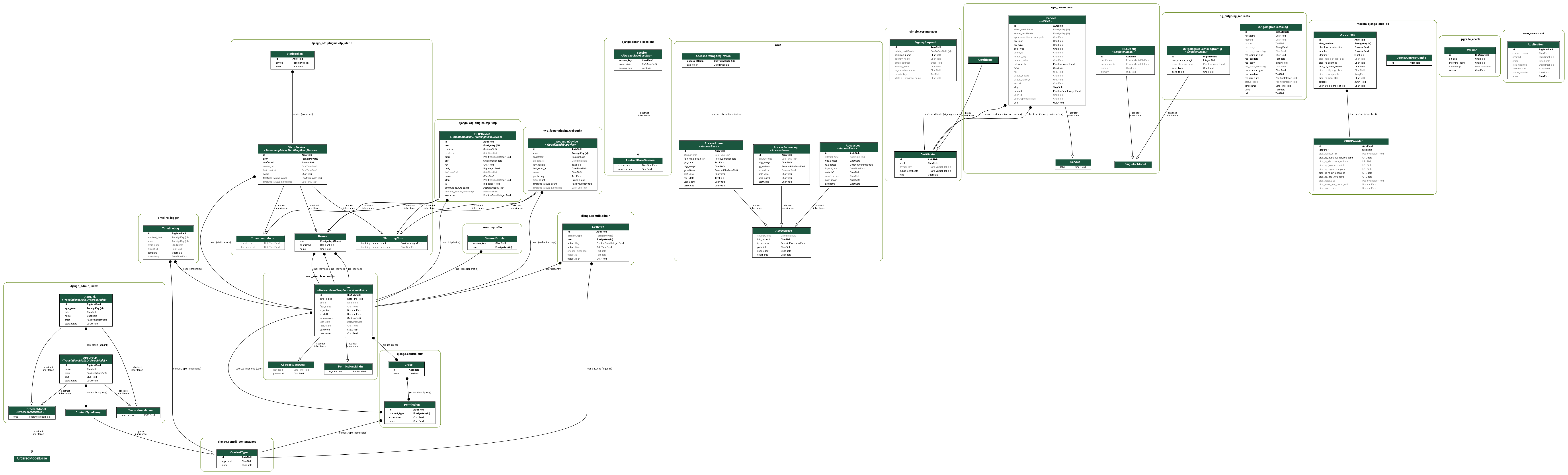The width and height of the screenshot is (1568, 475).
Task: Click the NLXConfig model header
Action: [1125, 51]
